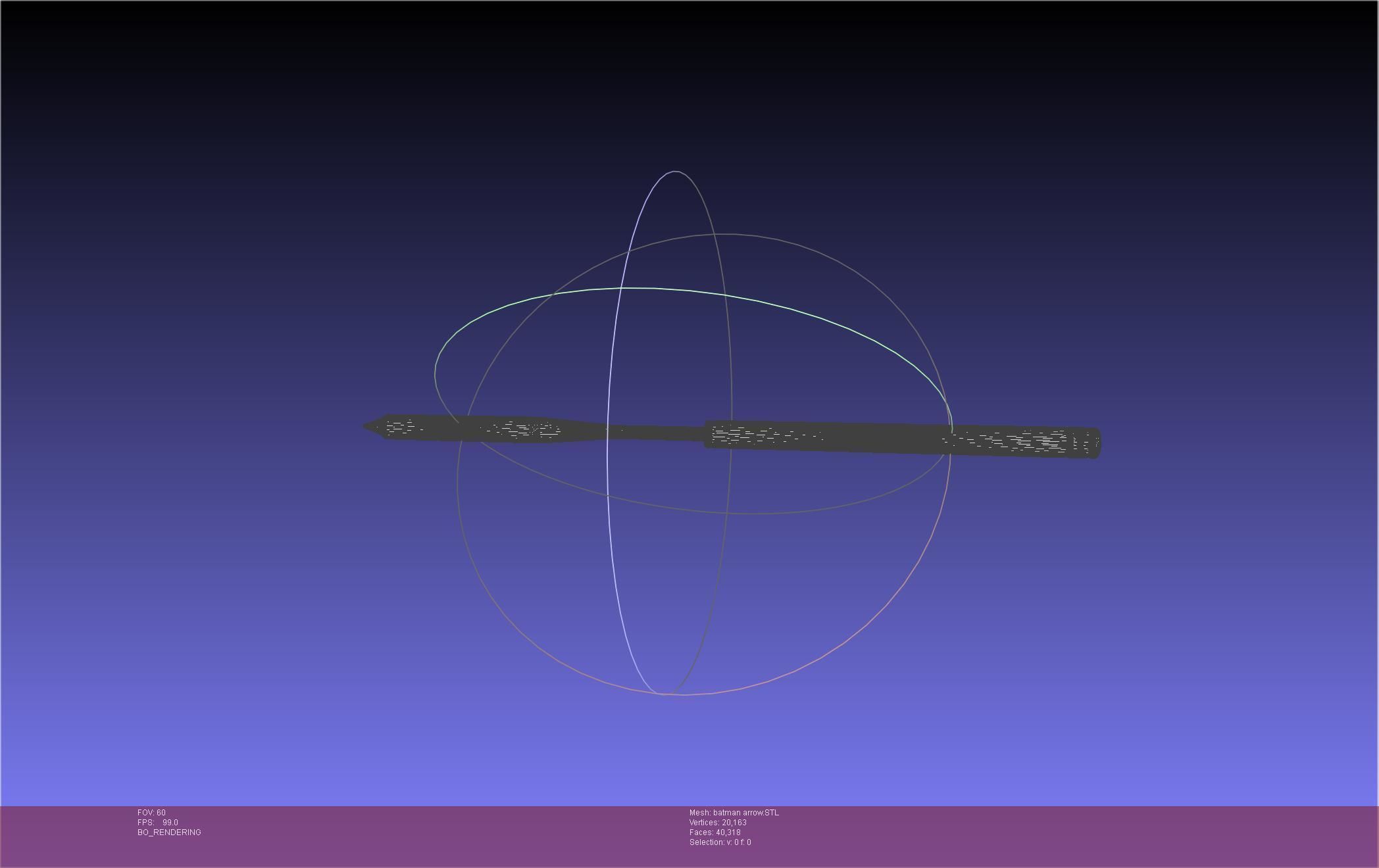Click the top of the blue trackball ring
1379x868 pixels.
675,172
